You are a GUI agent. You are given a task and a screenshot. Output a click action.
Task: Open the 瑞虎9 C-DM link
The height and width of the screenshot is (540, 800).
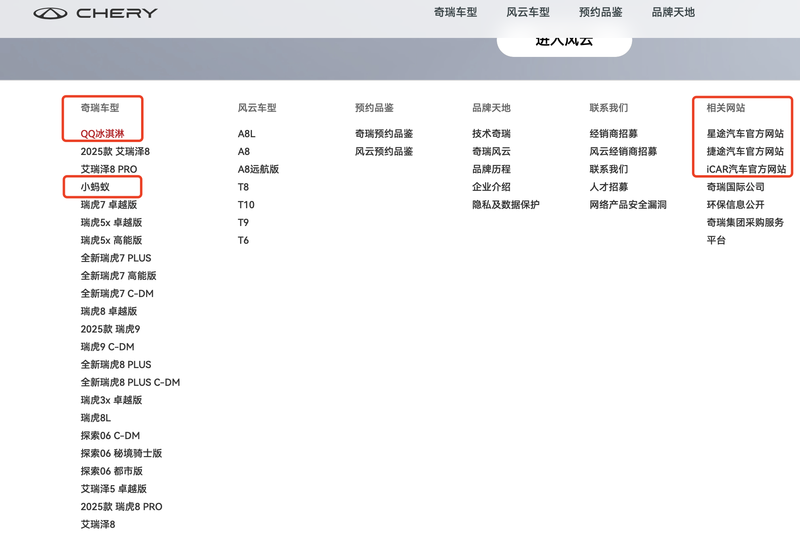pyautogui.click(x=107, y=347)
